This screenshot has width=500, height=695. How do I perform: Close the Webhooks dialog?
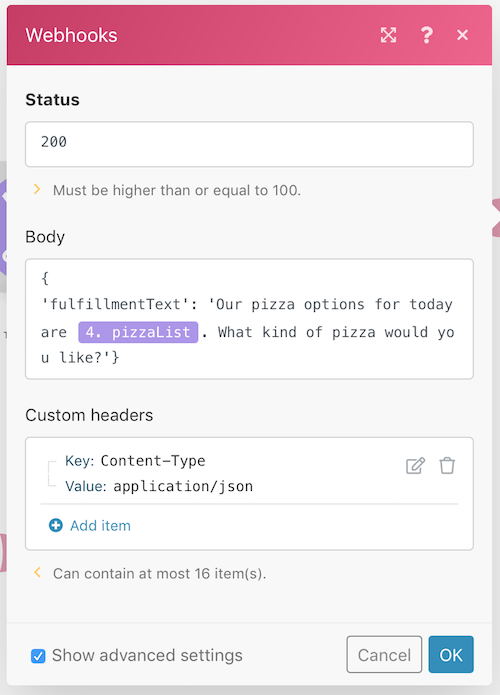[462, 35]
